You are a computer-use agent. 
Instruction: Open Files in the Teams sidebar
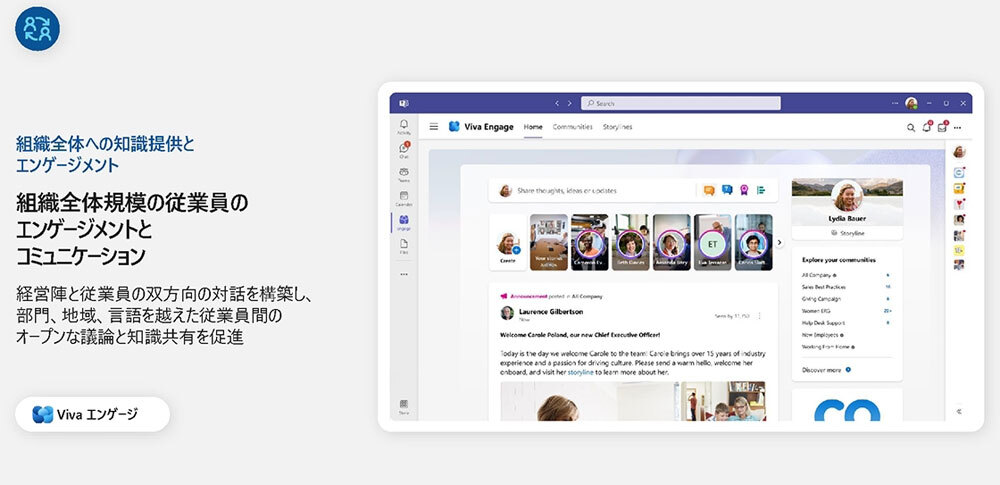(404, 246)
